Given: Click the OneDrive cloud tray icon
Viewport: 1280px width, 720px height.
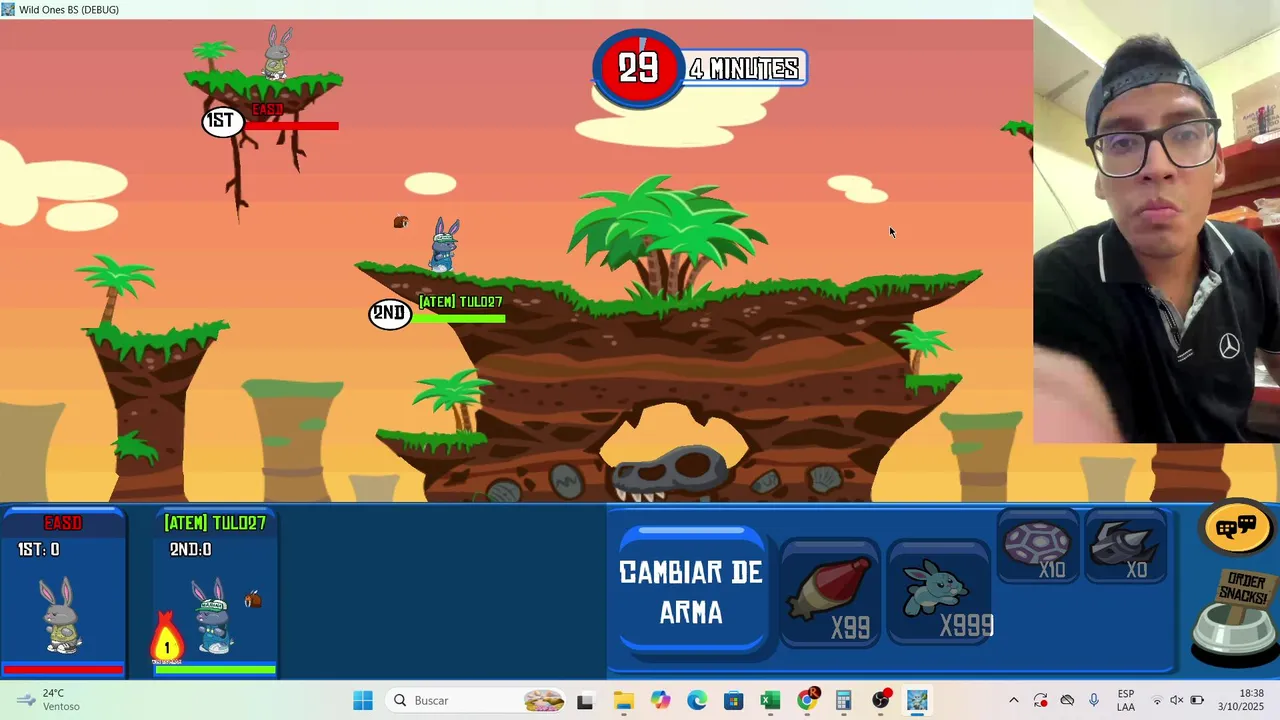Looking at the screenshot, I should pyautogui.click(x=1067, y=700).
